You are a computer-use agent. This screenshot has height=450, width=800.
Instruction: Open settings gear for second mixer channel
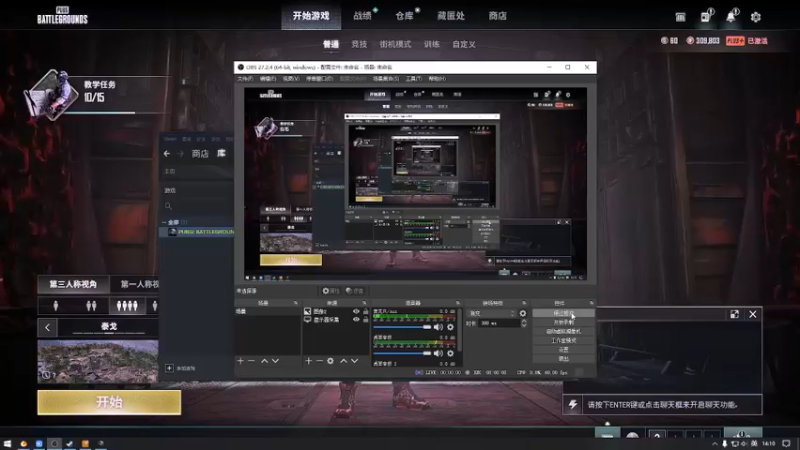pos(450,353)
